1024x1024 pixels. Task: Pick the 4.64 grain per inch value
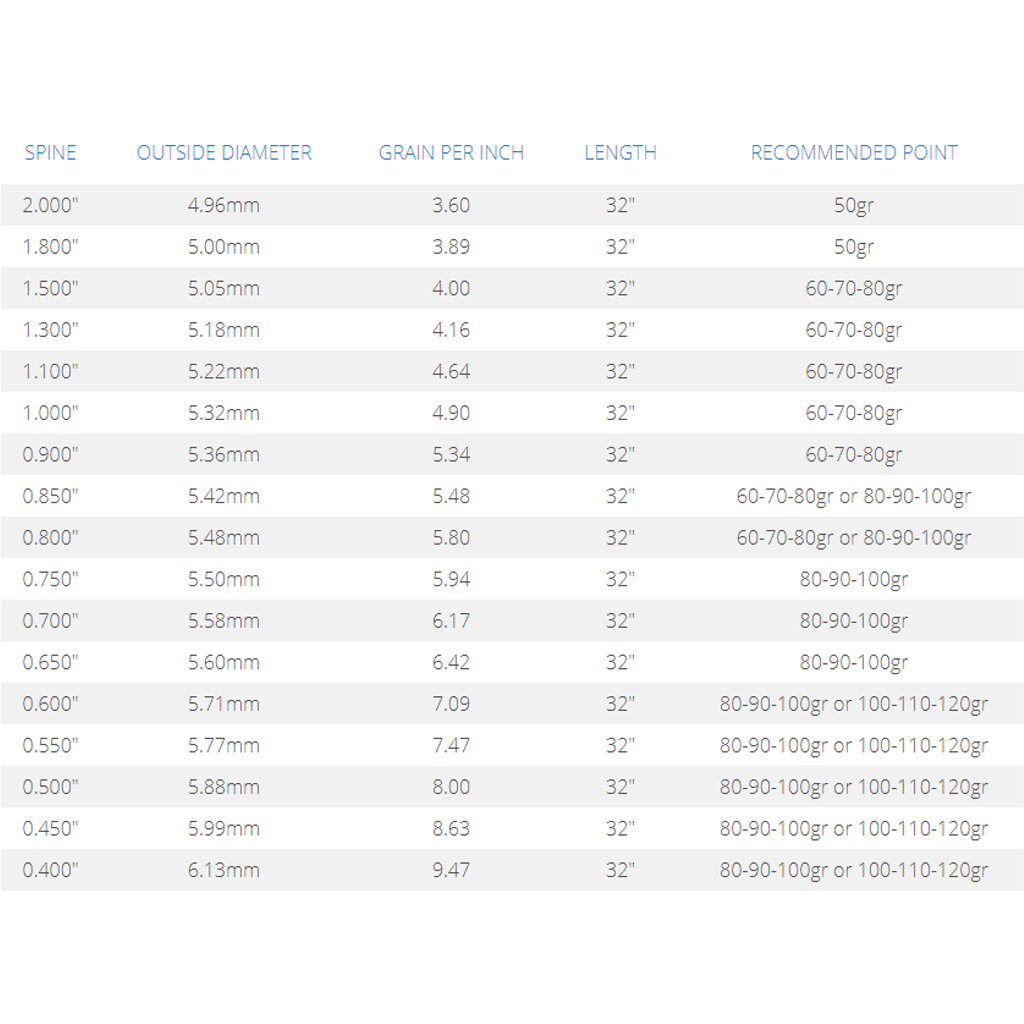(x=451, y=372)
